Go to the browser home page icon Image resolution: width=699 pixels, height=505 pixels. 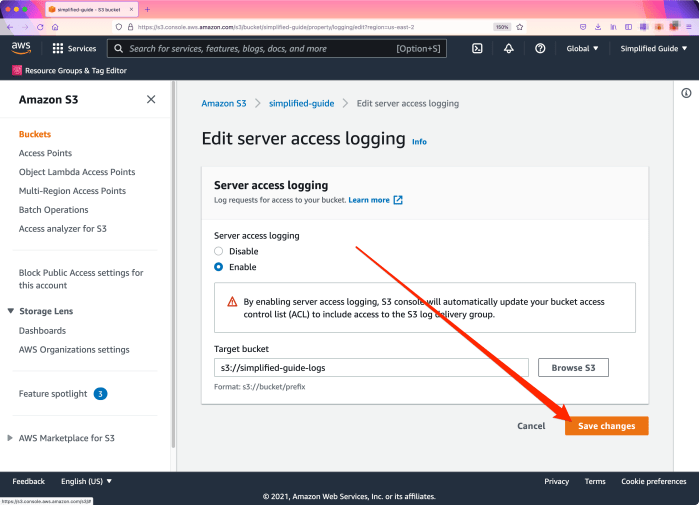tap(55, 27)
